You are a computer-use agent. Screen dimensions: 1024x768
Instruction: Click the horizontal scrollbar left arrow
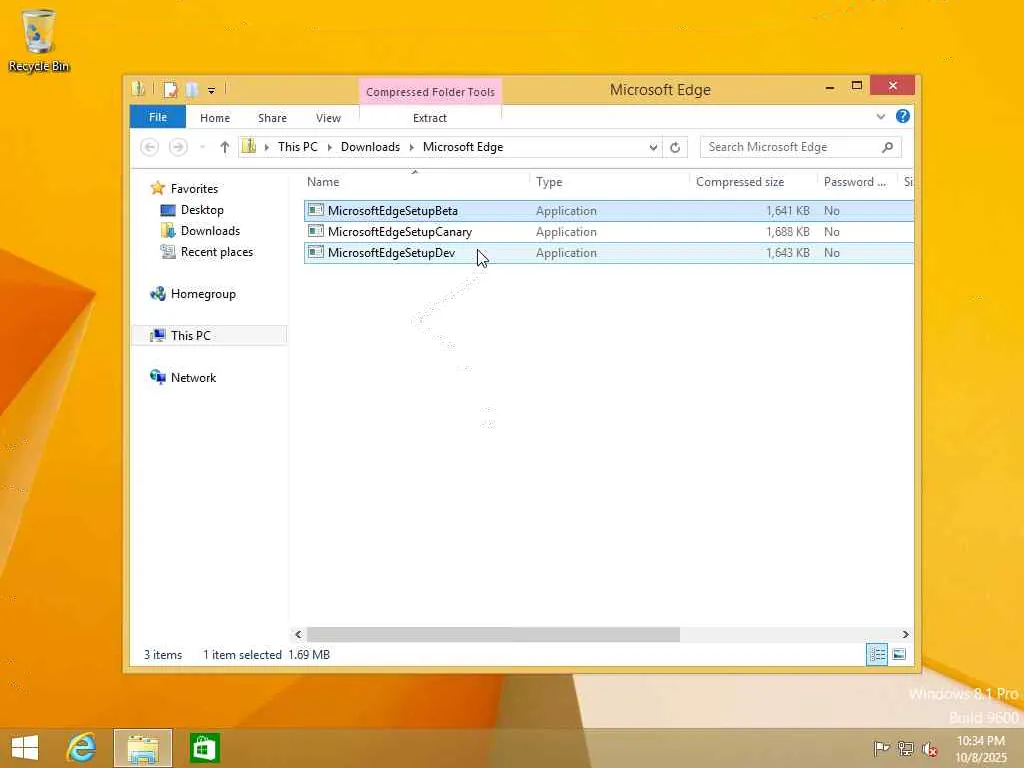coord(298,634)
